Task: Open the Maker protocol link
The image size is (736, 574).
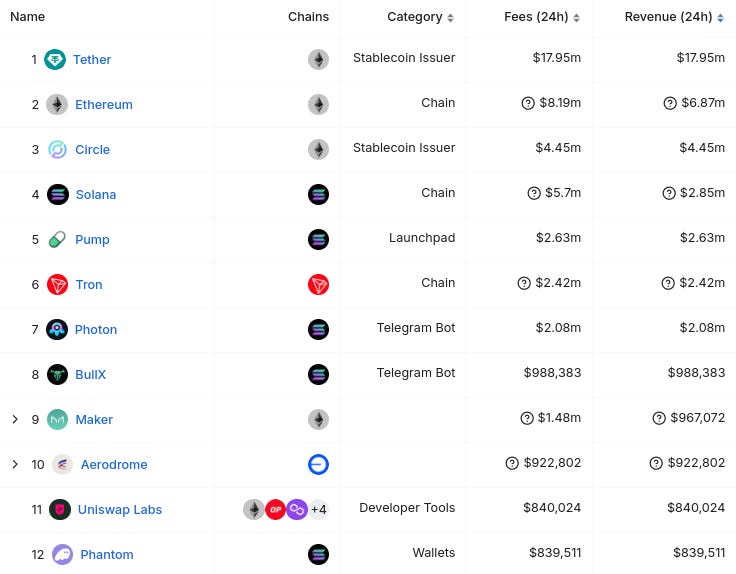Action: pos(94,420)
